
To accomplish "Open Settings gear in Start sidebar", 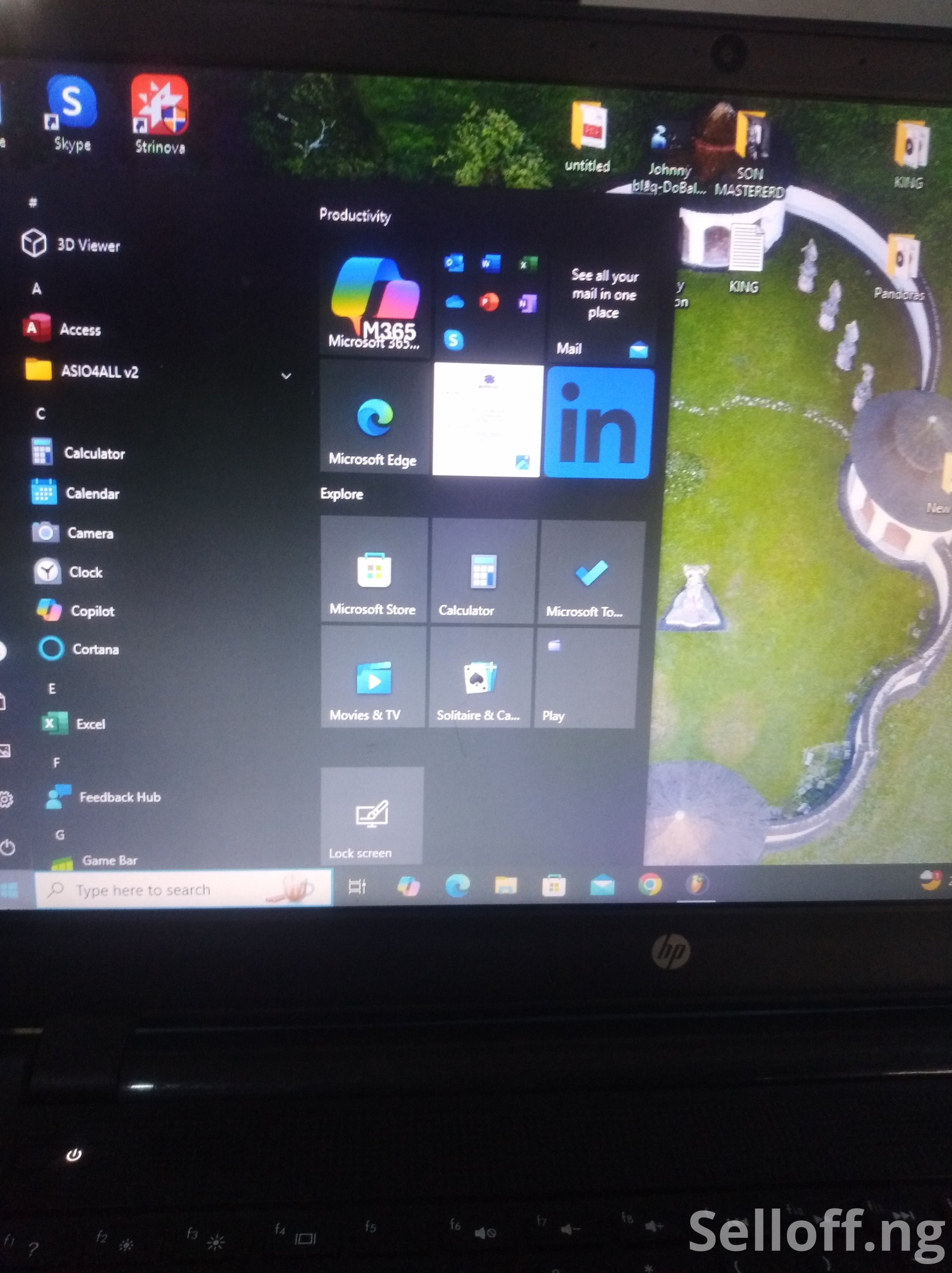I will (x=6, y=799).
